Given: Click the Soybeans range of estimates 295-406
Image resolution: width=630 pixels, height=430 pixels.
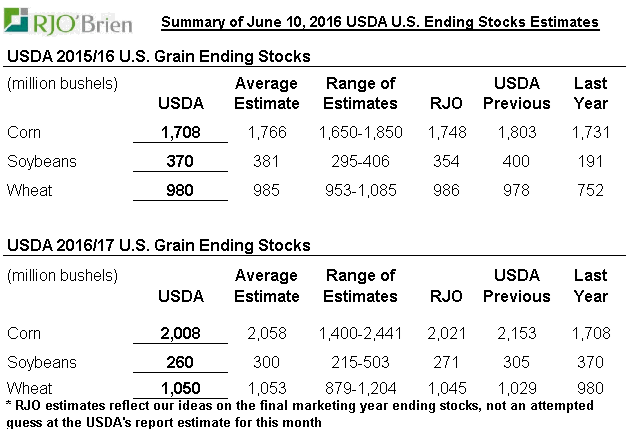Looking at the screenshot, I should coord(360,161).
